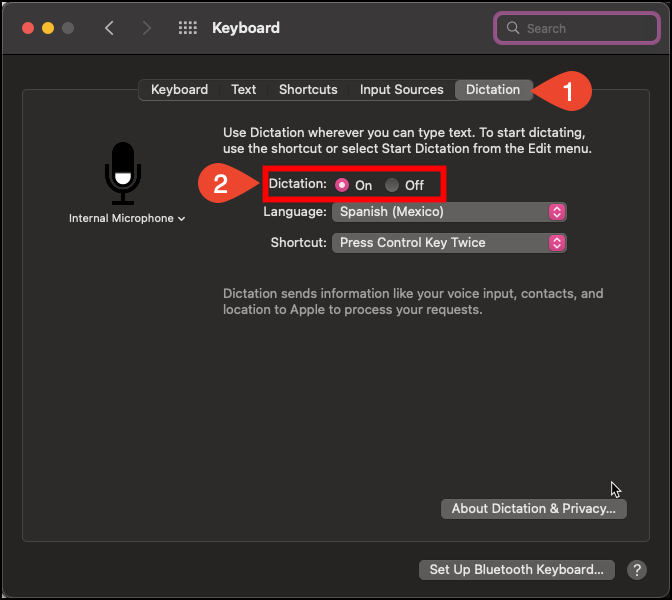Click About Dictation & Privacy button
Screen dimensions: 672x600
pos(533,509)
